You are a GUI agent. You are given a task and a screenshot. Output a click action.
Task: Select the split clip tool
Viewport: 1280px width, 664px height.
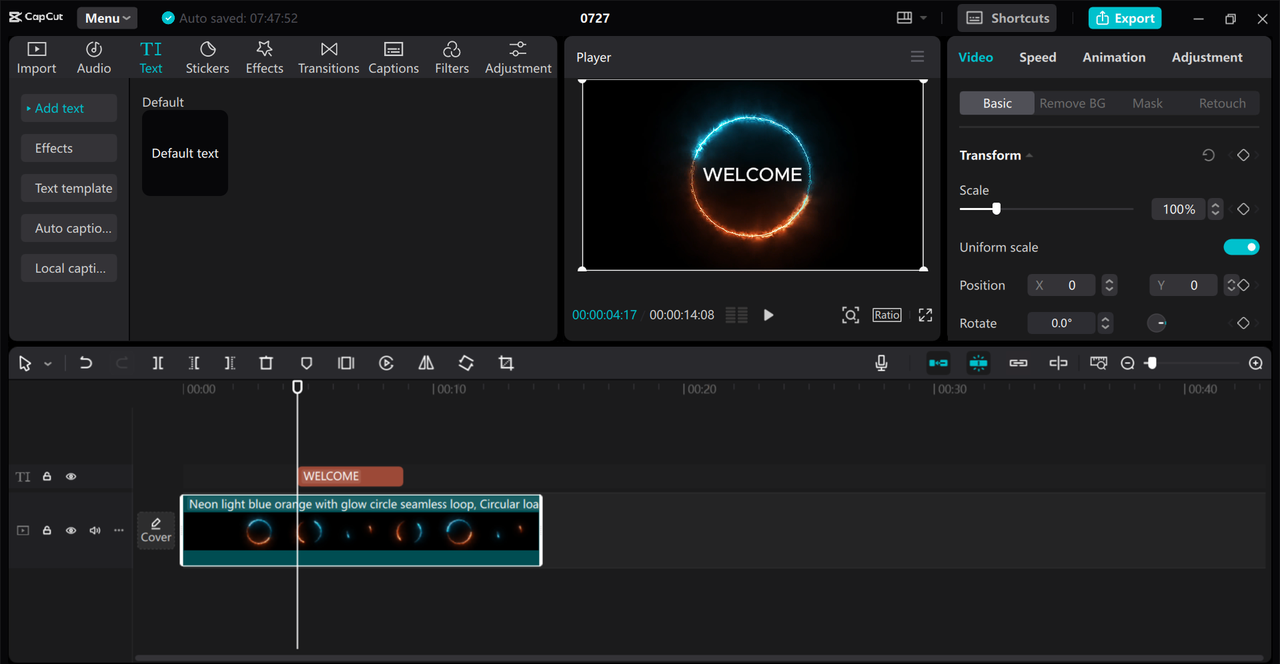158,363
